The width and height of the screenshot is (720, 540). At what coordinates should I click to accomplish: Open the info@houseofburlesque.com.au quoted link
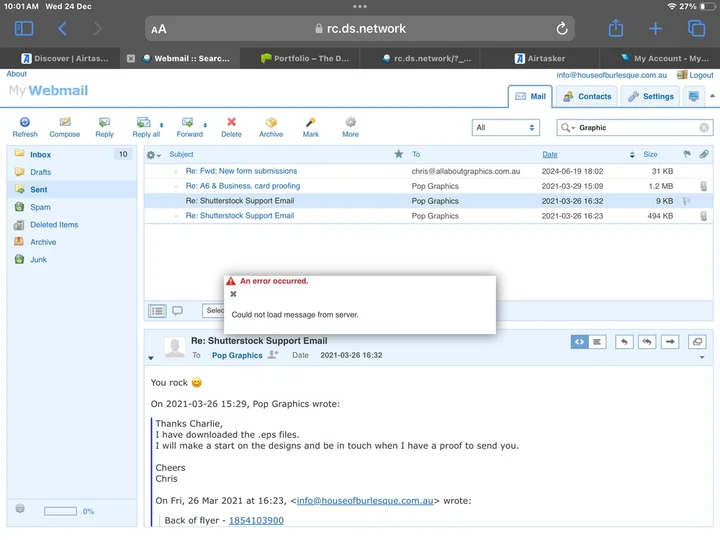[x=365, y=501]
